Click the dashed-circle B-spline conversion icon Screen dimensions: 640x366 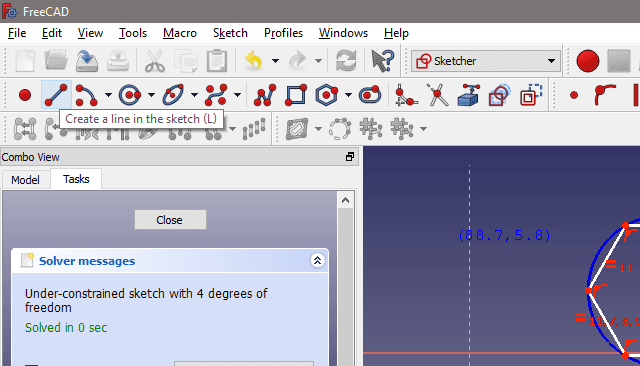(x=340, y=129)
